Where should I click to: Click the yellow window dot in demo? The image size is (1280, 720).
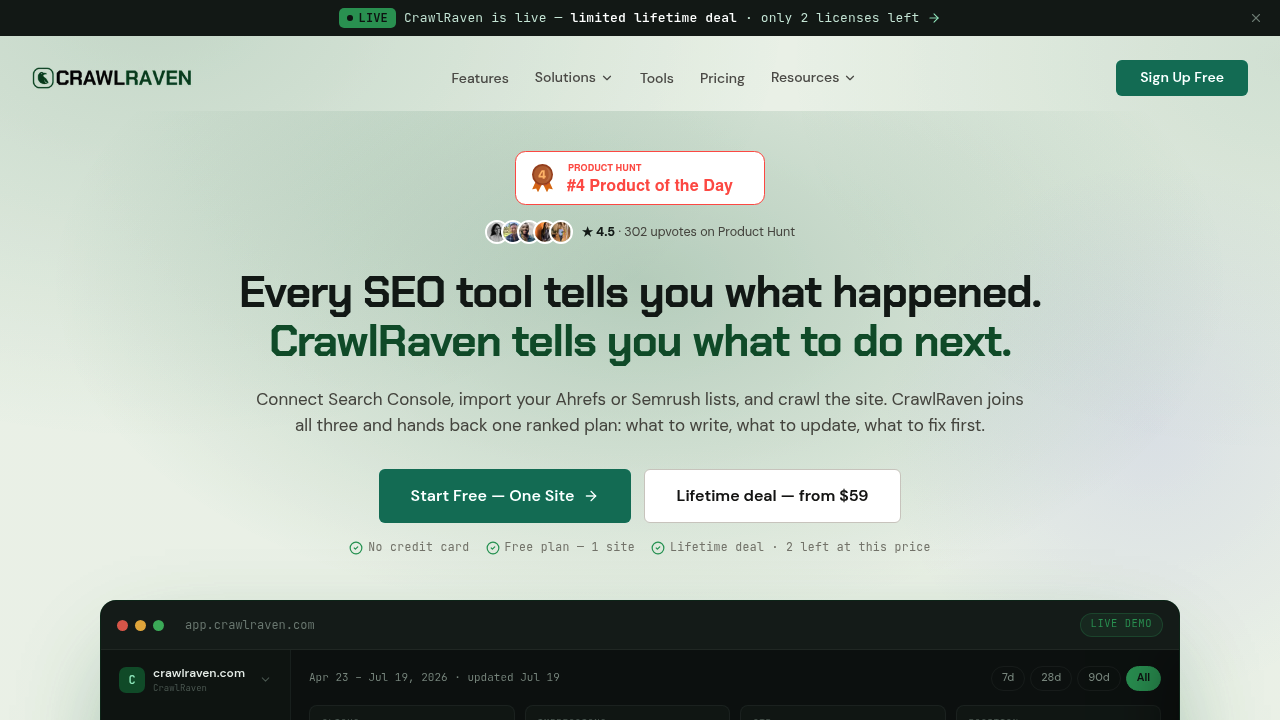pyautogui.click(x=140, y=626)
